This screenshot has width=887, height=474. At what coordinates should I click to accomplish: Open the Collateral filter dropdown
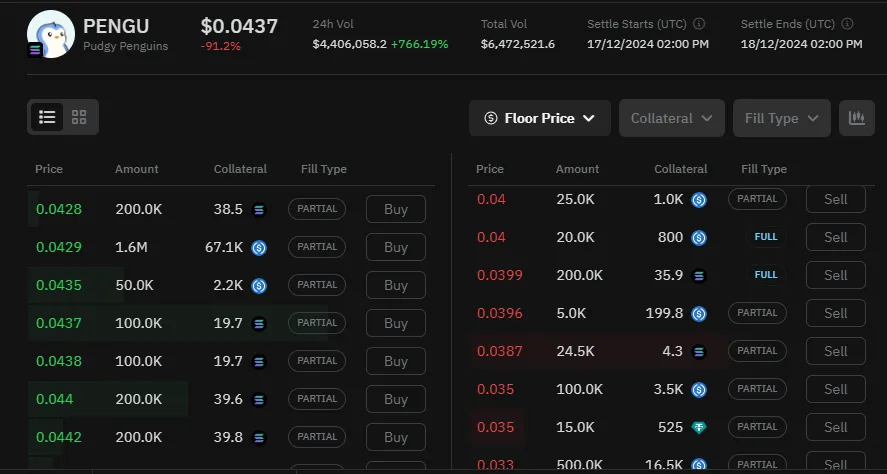point(671,118)
